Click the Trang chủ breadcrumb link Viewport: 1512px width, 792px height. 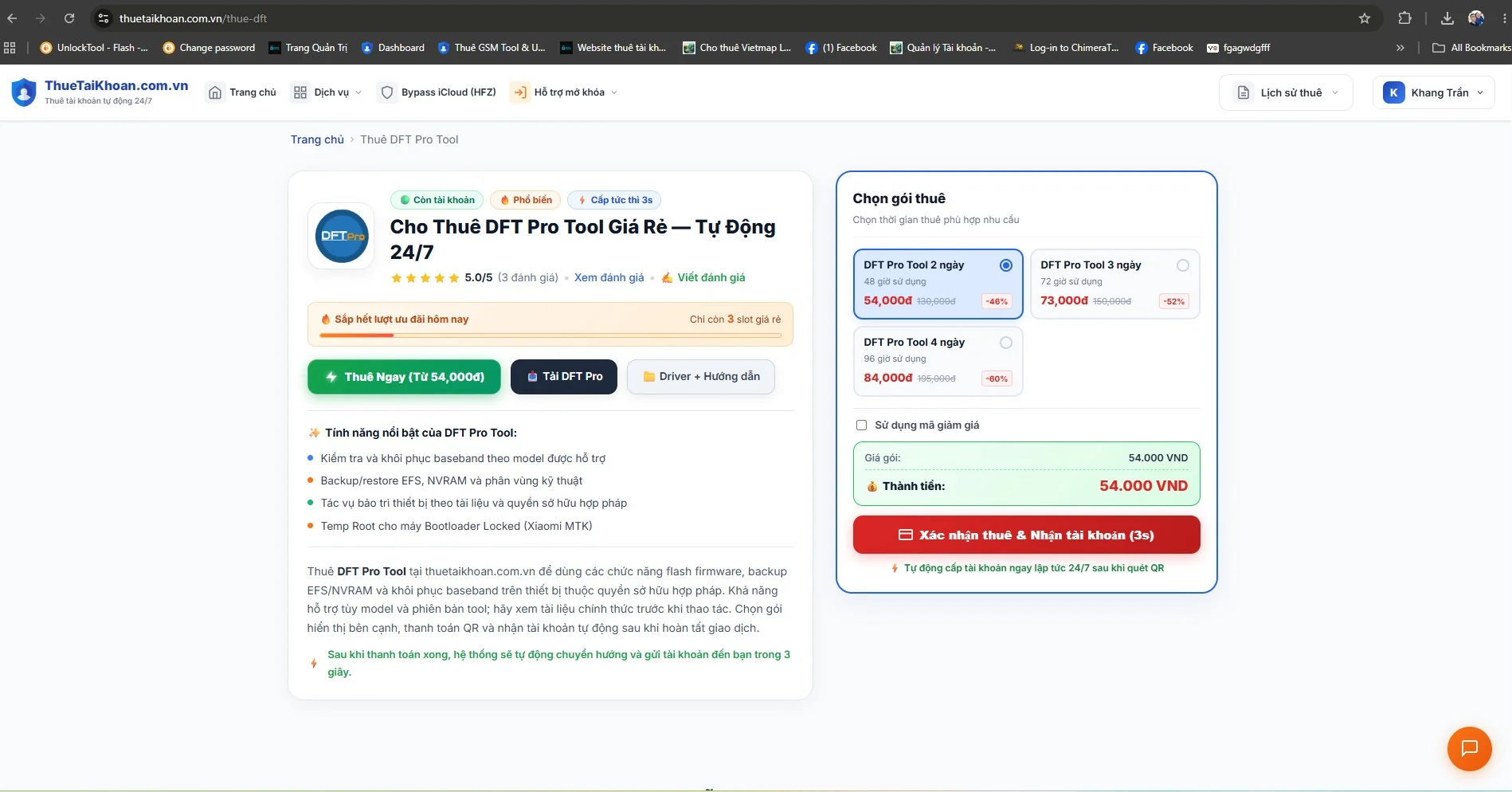[317, 139]
